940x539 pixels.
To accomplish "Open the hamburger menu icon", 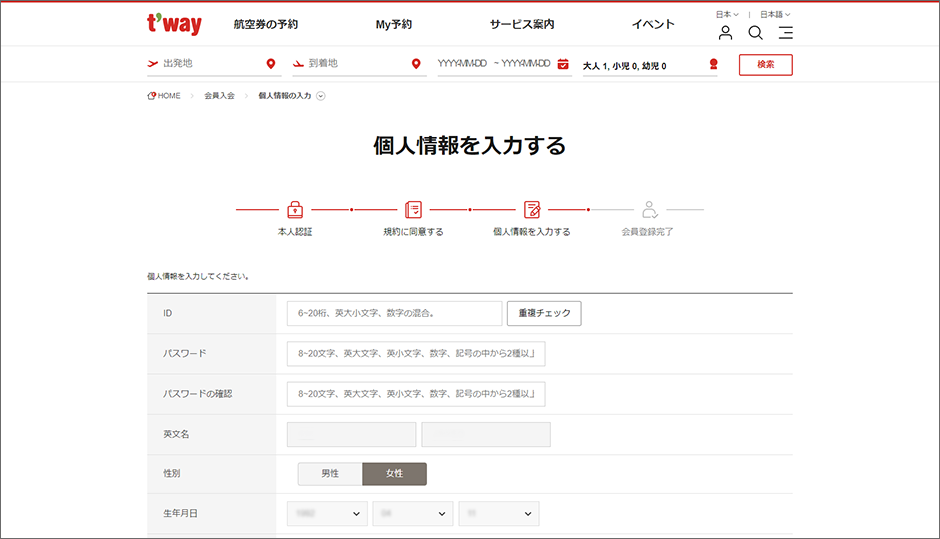I will pyautogui.click(x=786, y=33).
